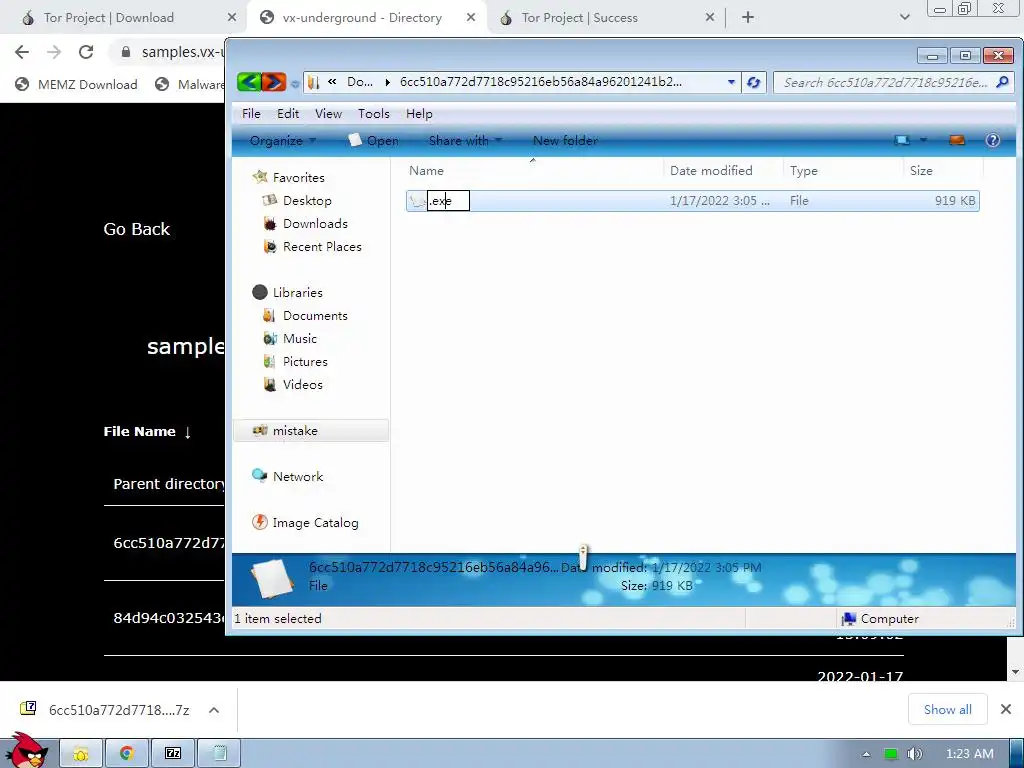
Task: Open the File menu
Action: coord(251,114)
